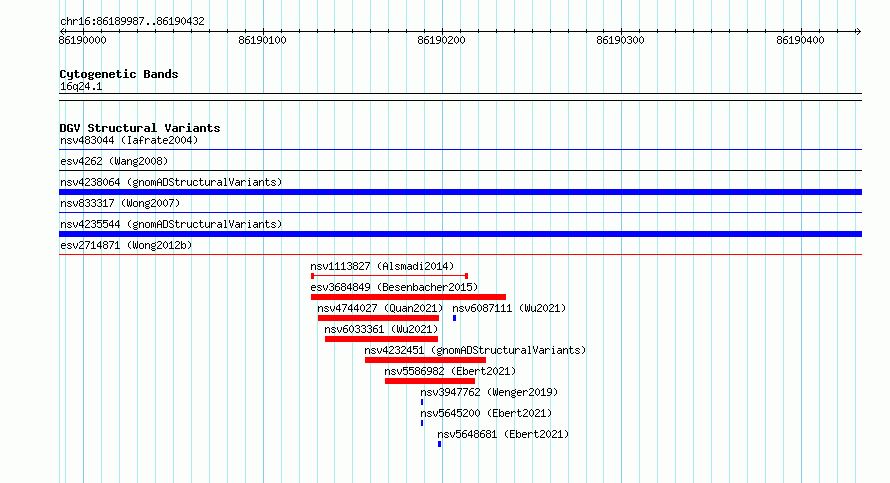Click the thin blue nsv833317 variant line
Viewport: 890px width, 483px height.
point(460,212)
